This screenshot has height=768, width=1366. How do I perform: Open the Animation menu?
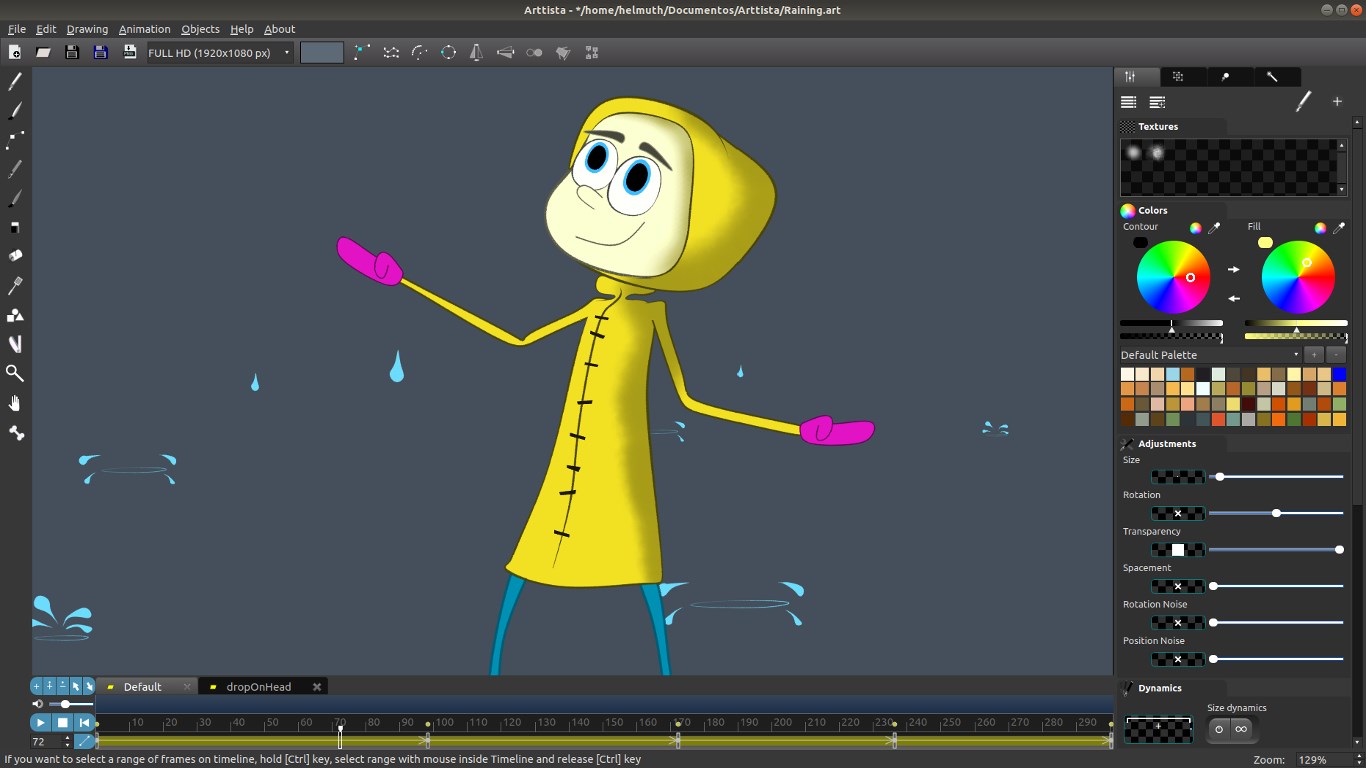145,28
